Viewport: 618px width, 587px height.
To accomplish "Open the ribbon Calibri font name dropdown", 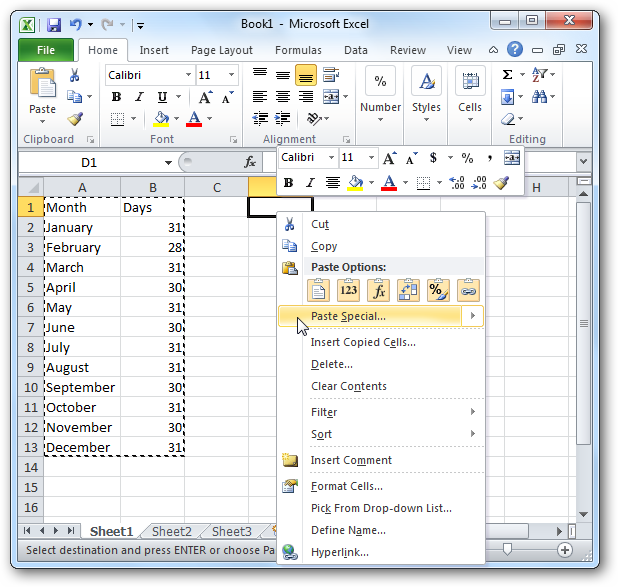I will pos(188,75).
